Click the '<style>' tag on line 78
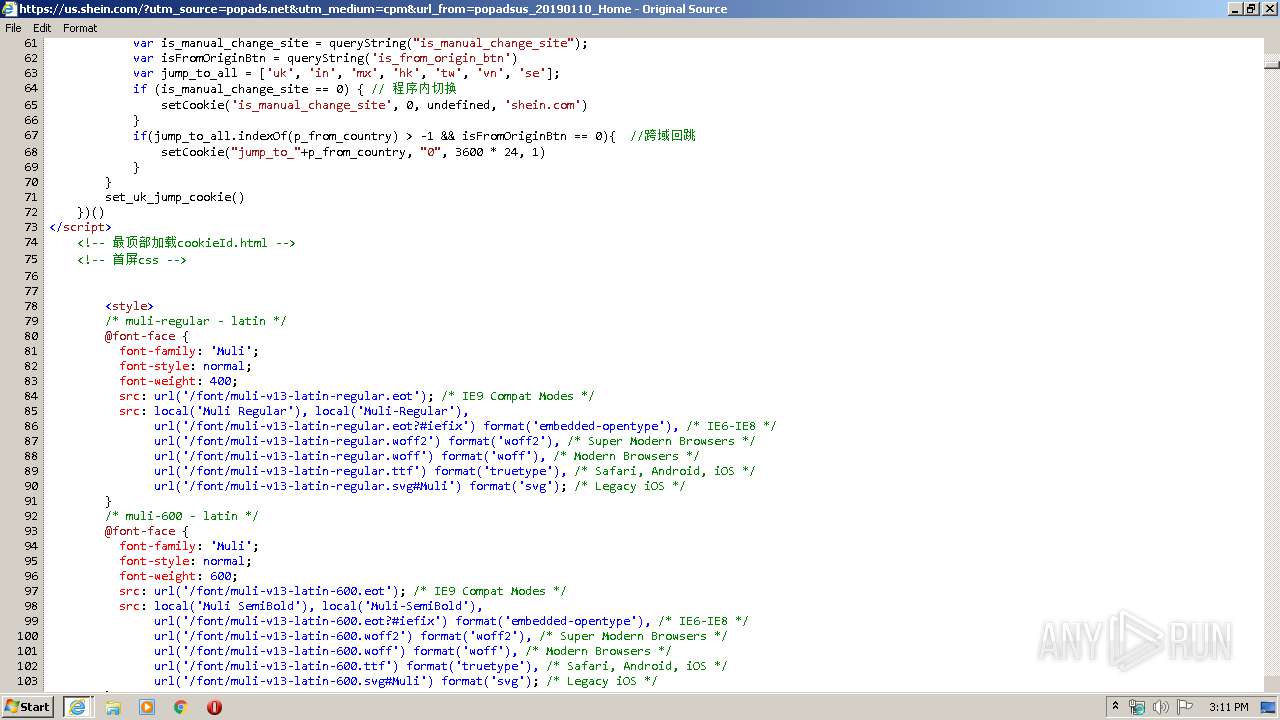1280x720 pixels. pyautogui.click(x=129, y=306)
